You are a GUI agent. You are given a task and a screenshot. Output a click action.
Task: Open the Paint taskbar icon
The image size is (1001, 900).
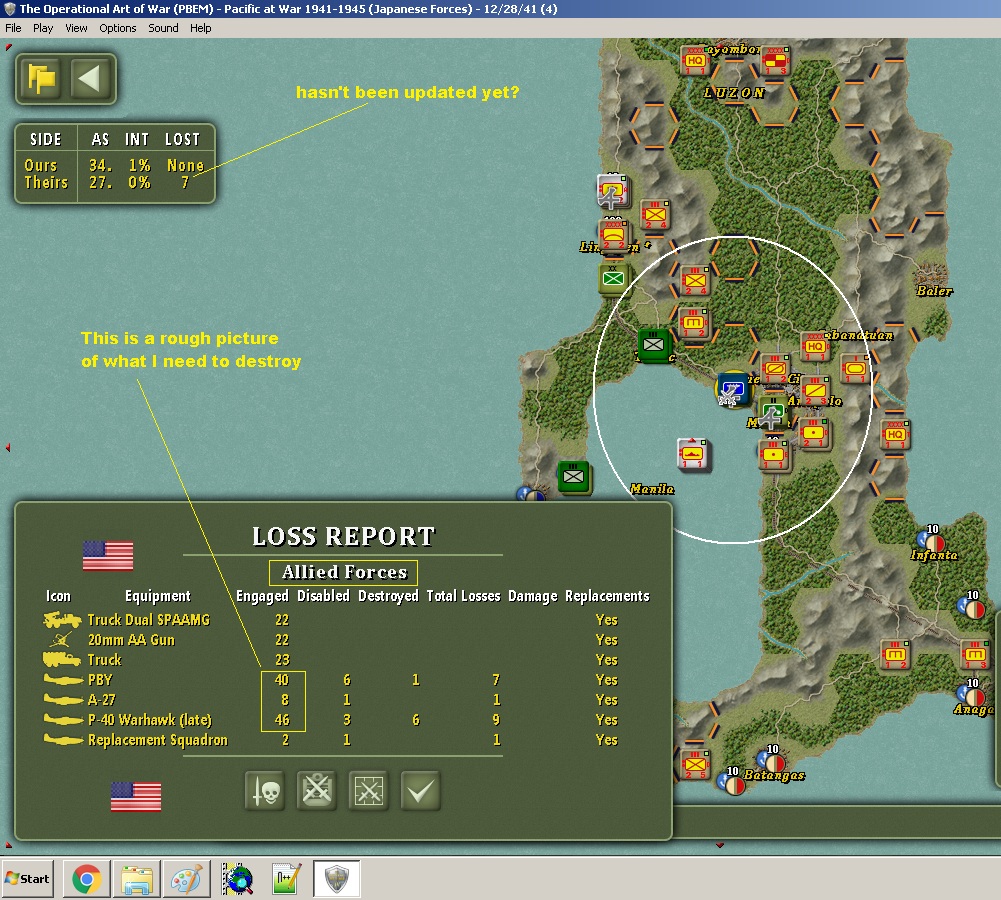point(186,879)
